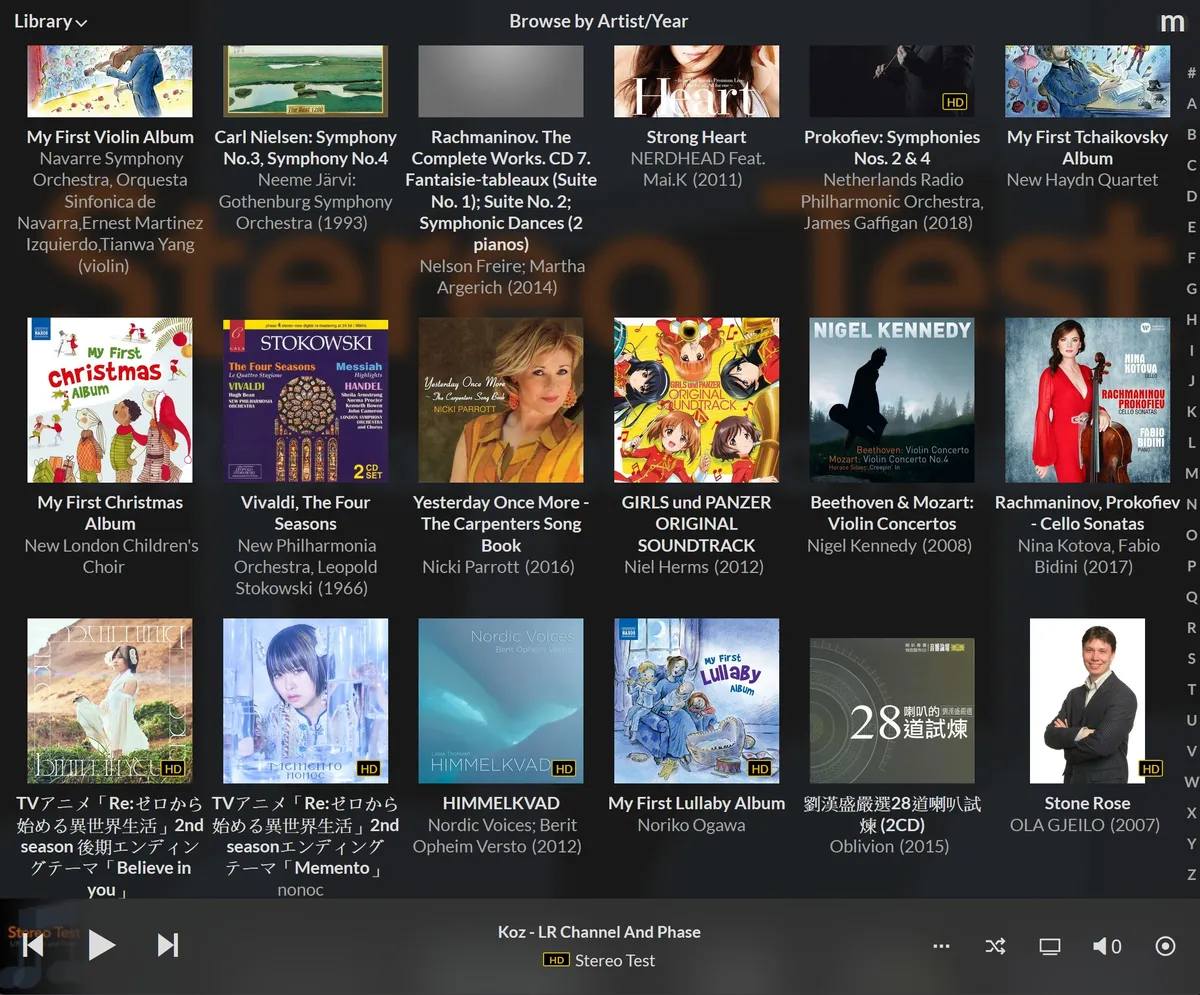Select 'Prokofiev: Symphonies Nos. 2 & 4' title
Image resolution: width=1200 pixels, height=995 pixels.
pyautogui.click(x=892, y=148)
